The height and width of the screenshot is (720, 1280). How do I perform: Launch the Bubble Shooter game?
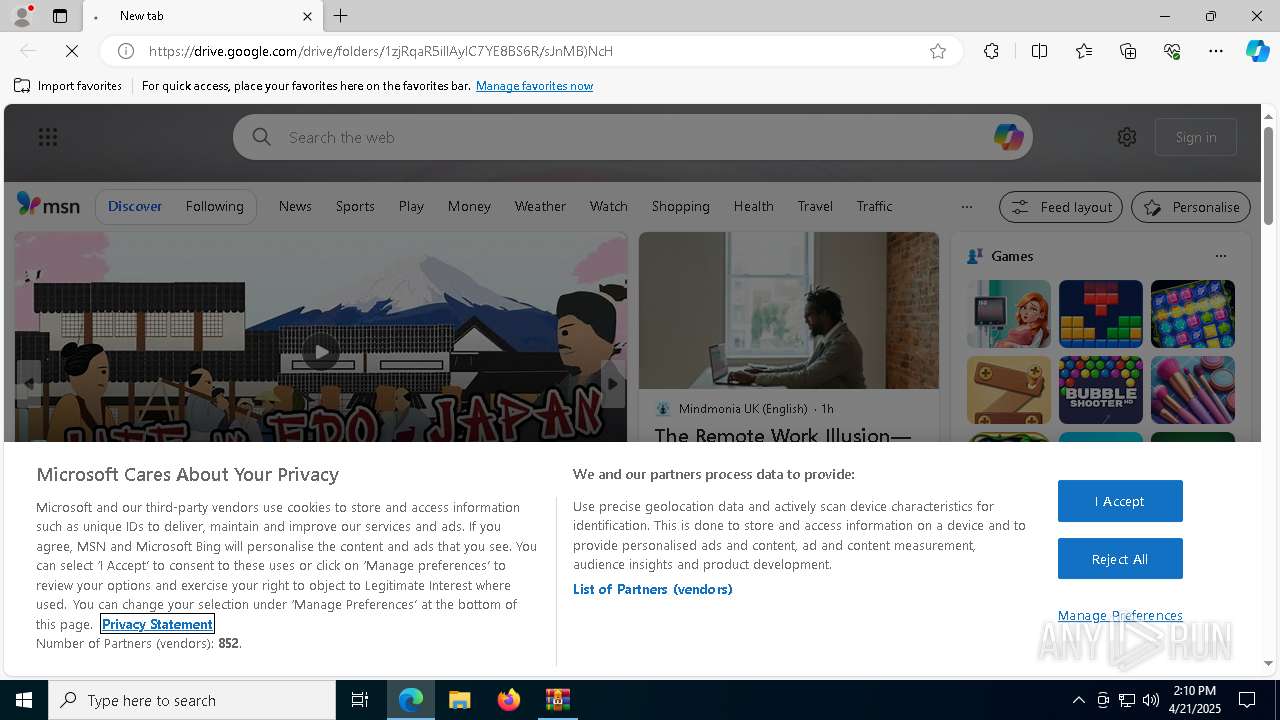tap(1100, 390)
